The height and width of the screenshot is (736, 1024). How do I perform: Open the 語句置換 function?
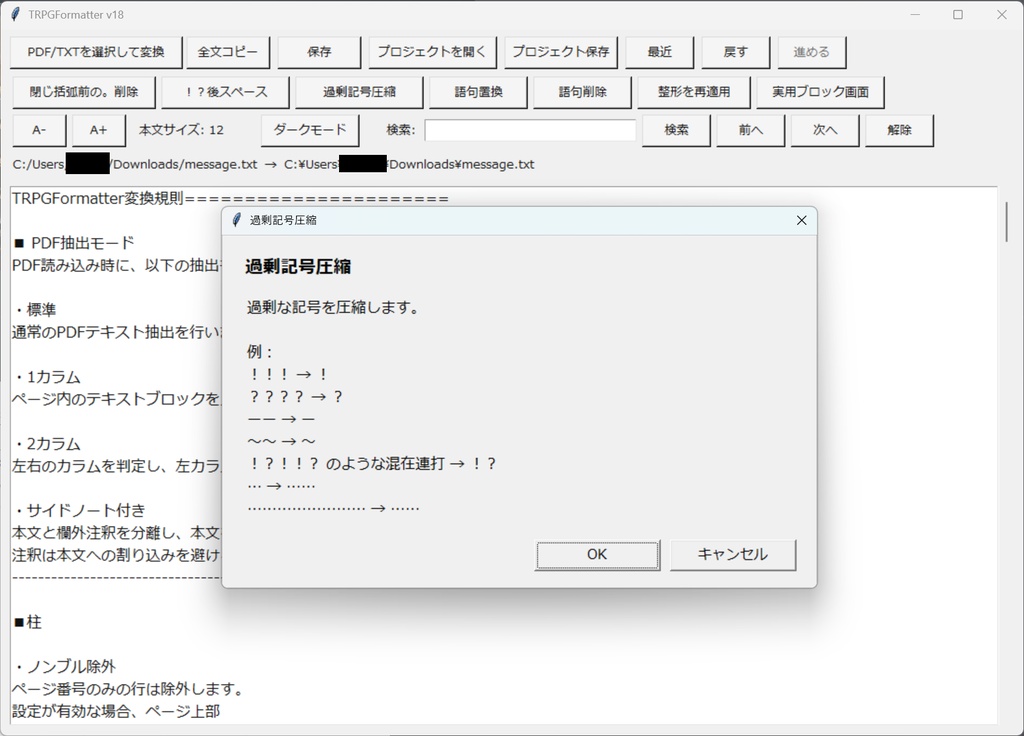click(478, 92)
